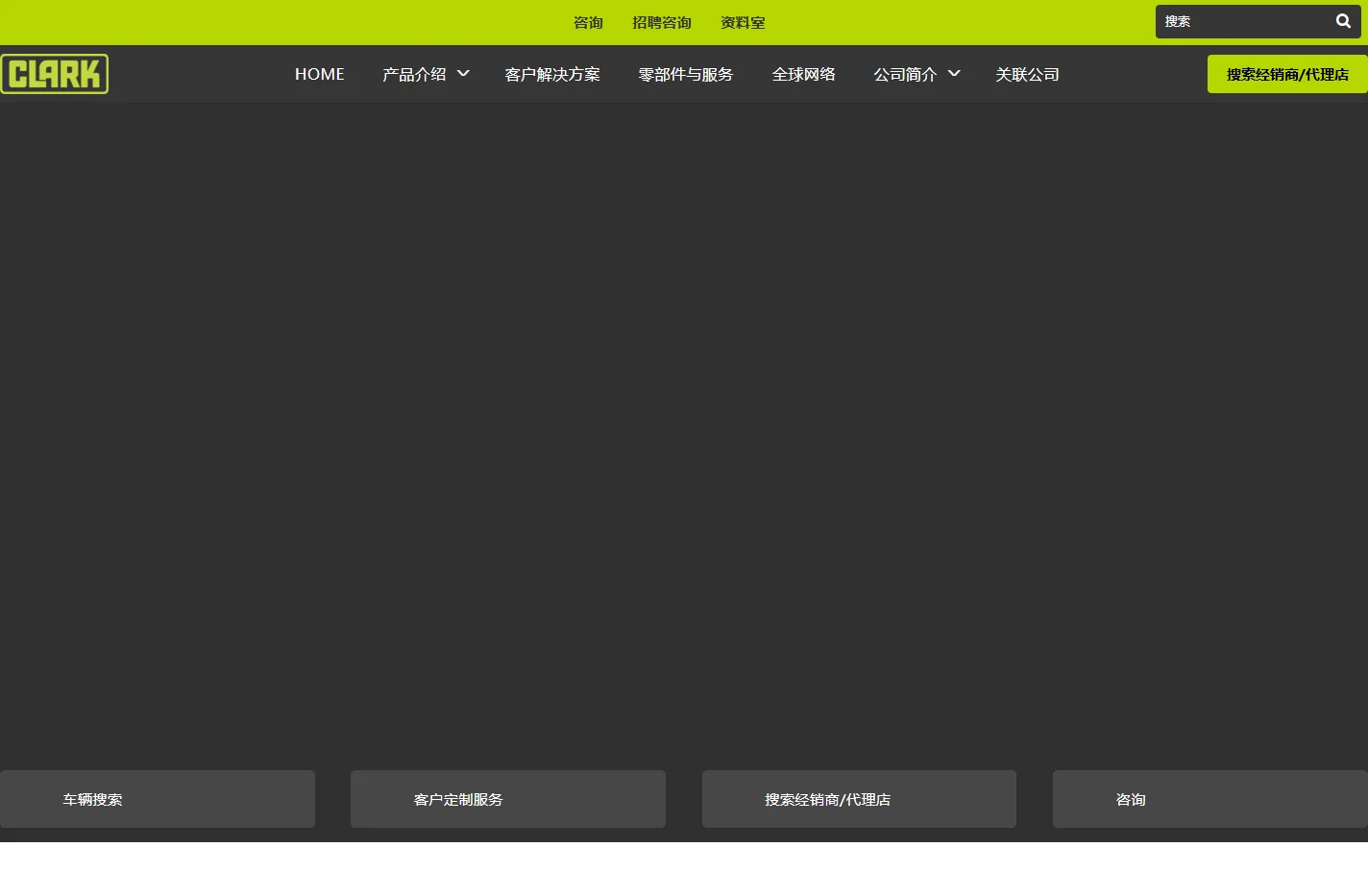Focus the 搜索 search input field
The image size is (1368, 896).
(x=1244, y=21)
